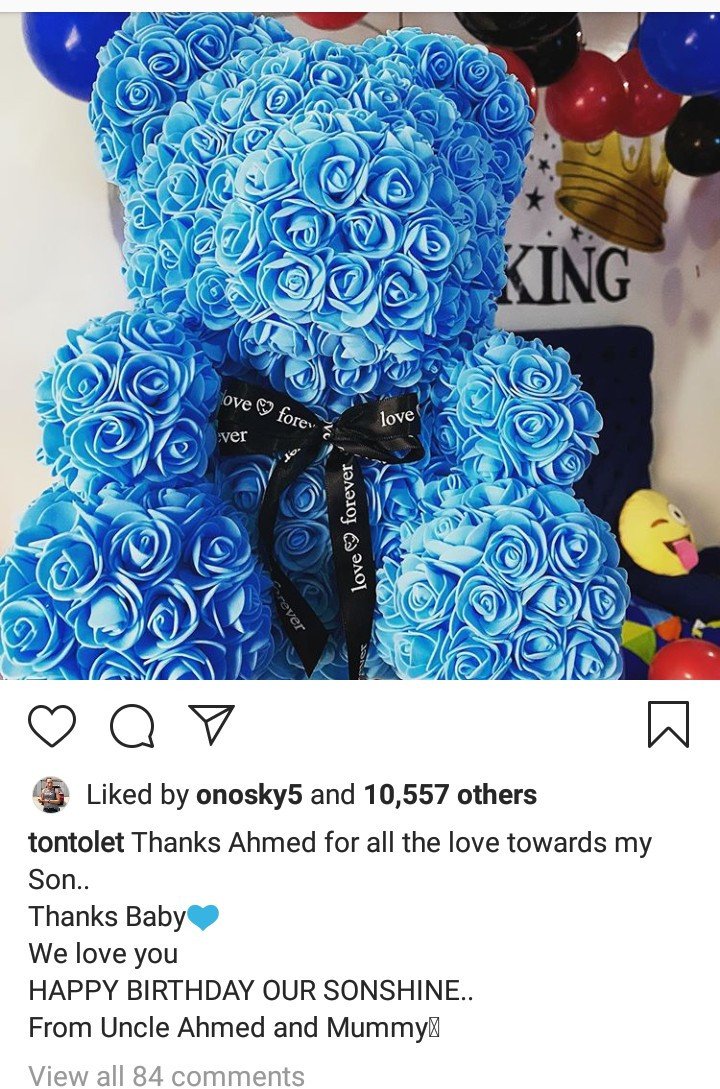Open onosky5's profile from likes
Viewport: 720px width, 1089px height.
(x=249, y=795)
